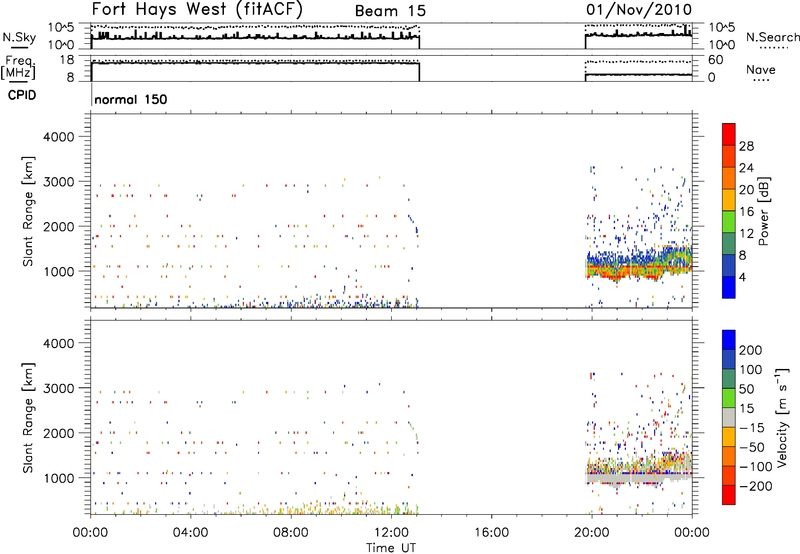Image resolution: width=800 pixels, height=554 pixels.
Task: Click the 'Velocity [m s-1]' colorbar title
Action: pyautogui.click(x=782, y=417)
